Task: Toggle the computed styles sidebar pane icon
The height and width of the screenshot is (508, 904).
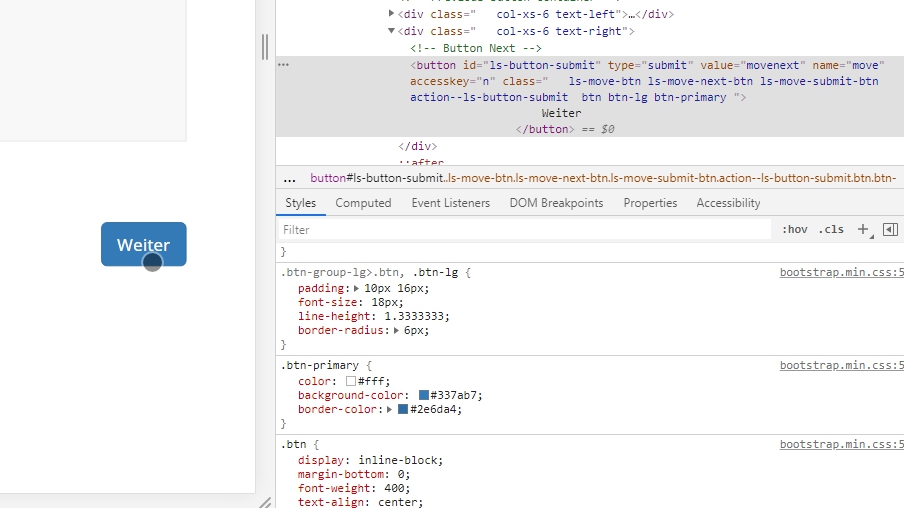Action: point(890,229)
